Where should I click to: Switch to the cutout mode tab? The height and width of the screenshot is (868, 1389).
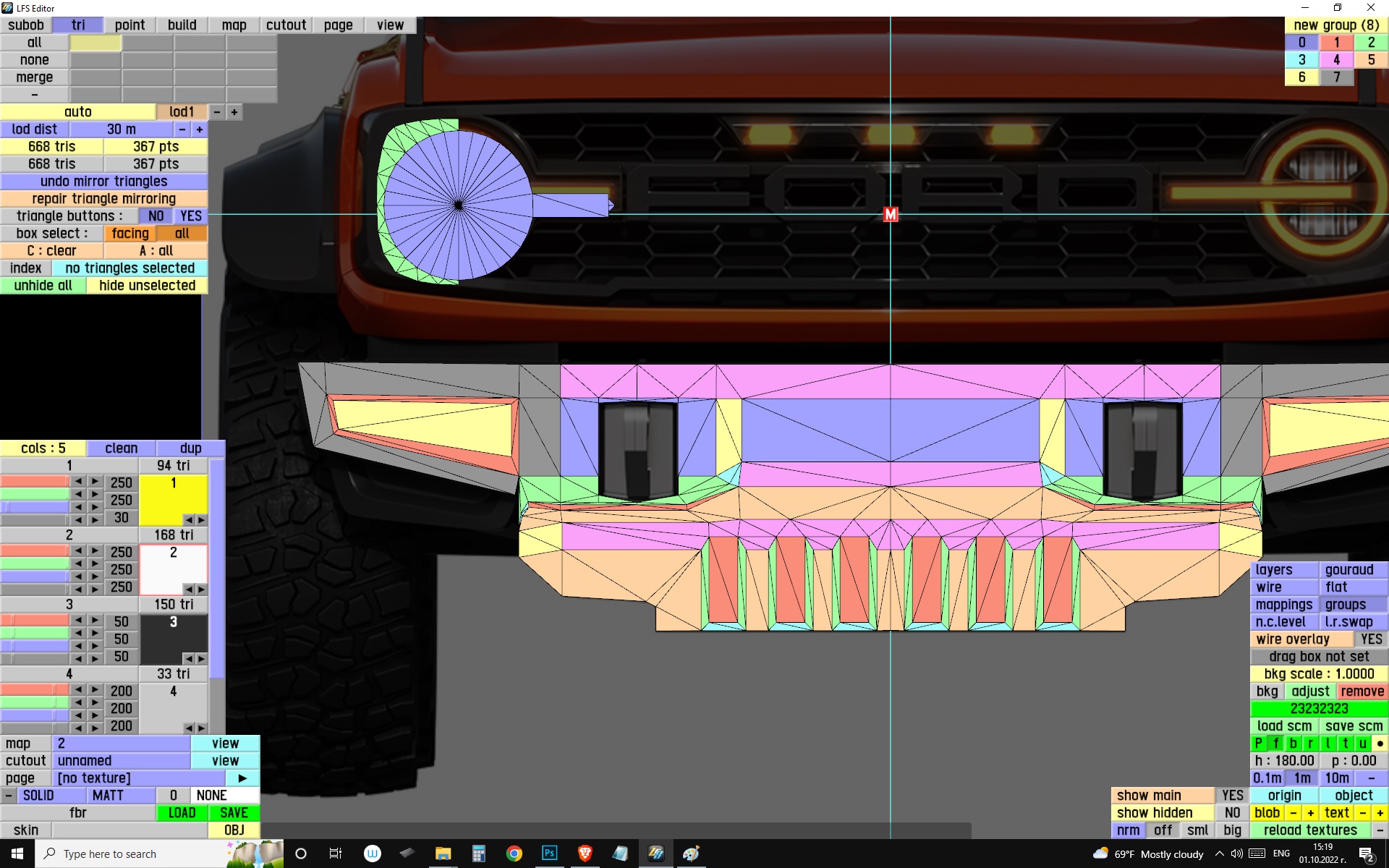(286, 25)
